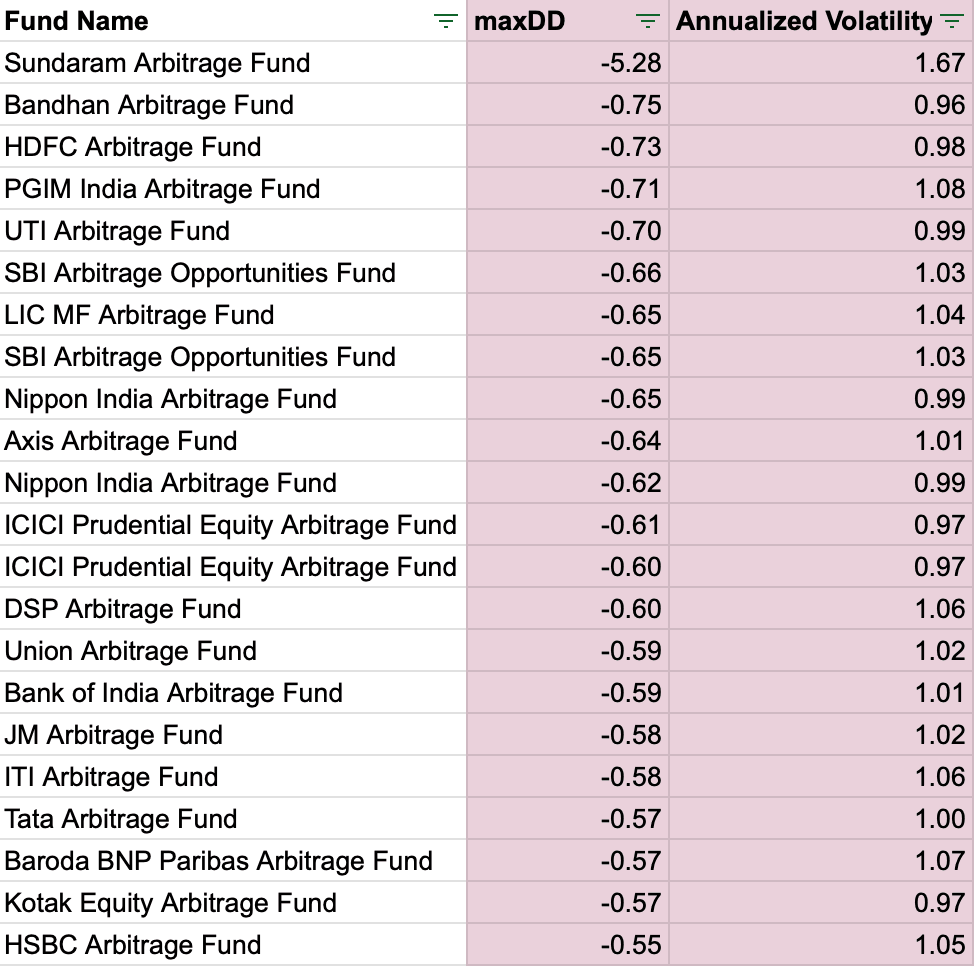The height and width of the screenshot is (966, 974).
Task: Select the Tata Arbitrage Fund cell
Action: point(121,819)
